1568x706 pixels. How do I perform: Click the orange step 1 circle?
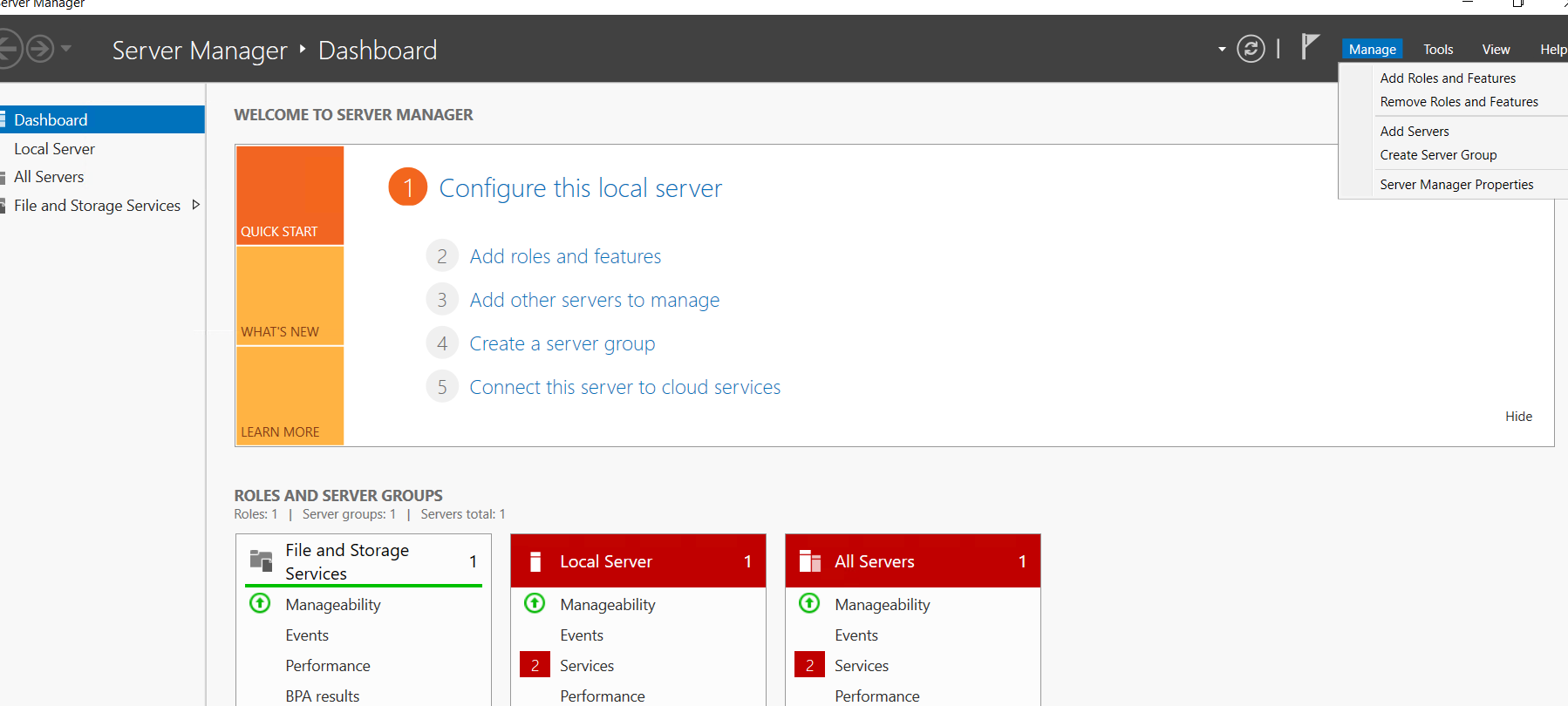coord(407,187)
